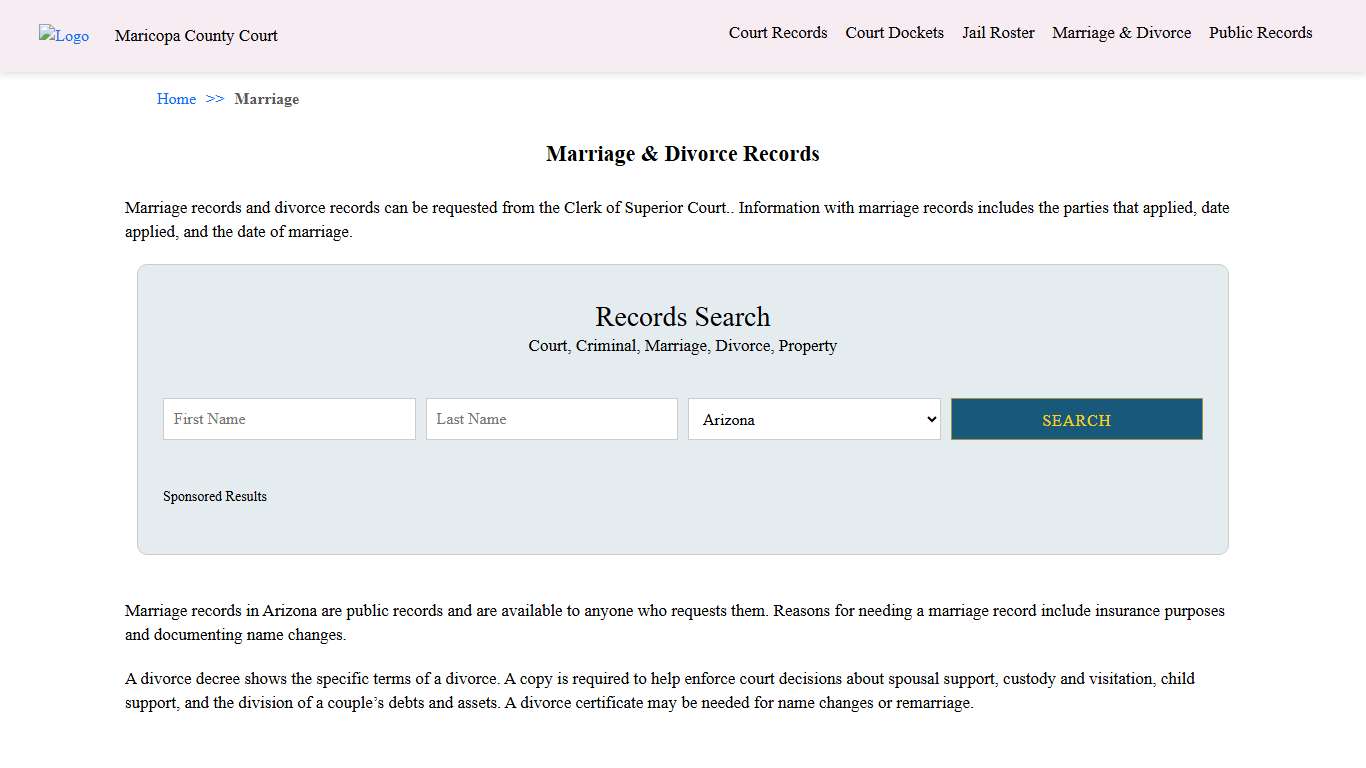Viewport: 1366px width, 768px height.
Task: Click the Marriage breadcrumb label
Action: pyautogui.click(x=266, y=99)
